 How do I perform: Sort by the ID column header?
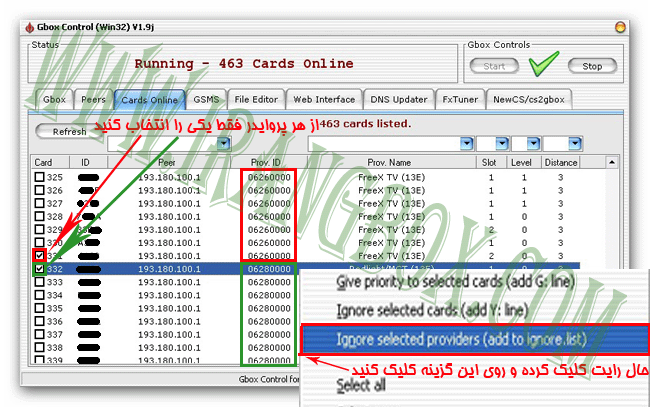pyautogui.click(x=88, y=162)
